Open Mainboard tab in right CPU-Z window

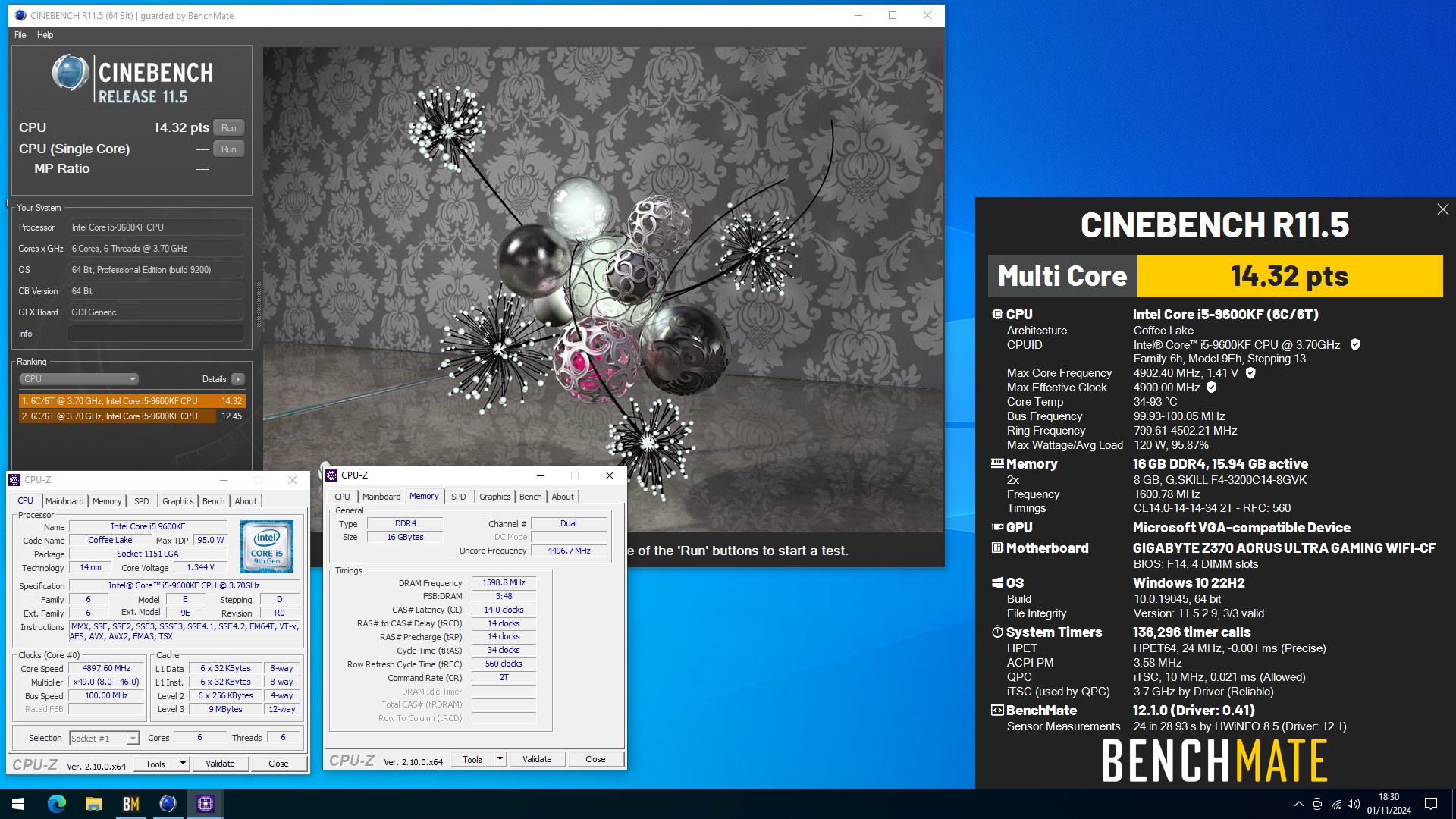[x=381, y=497]
